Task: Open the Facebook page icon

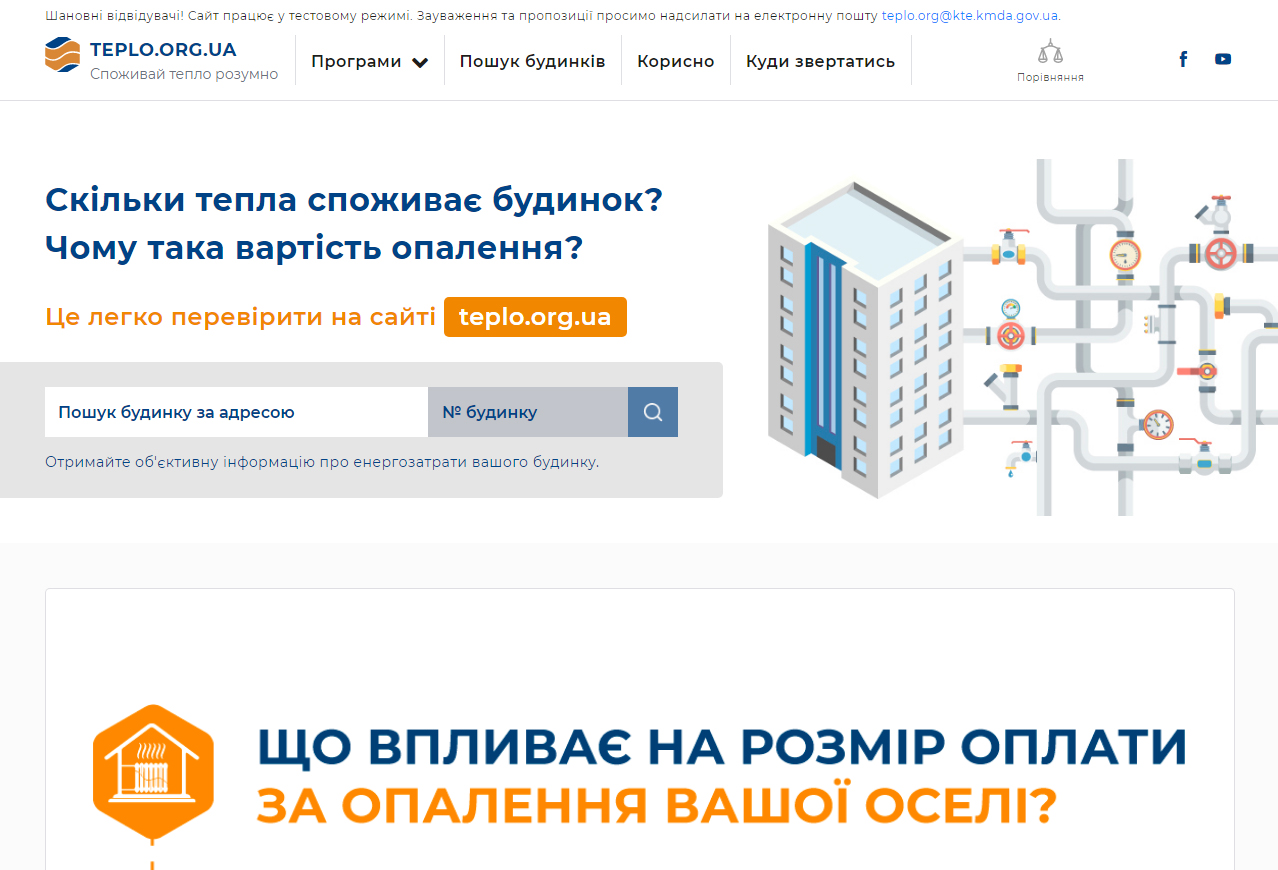Action: pyautogui.click(x=1183, y=59)
